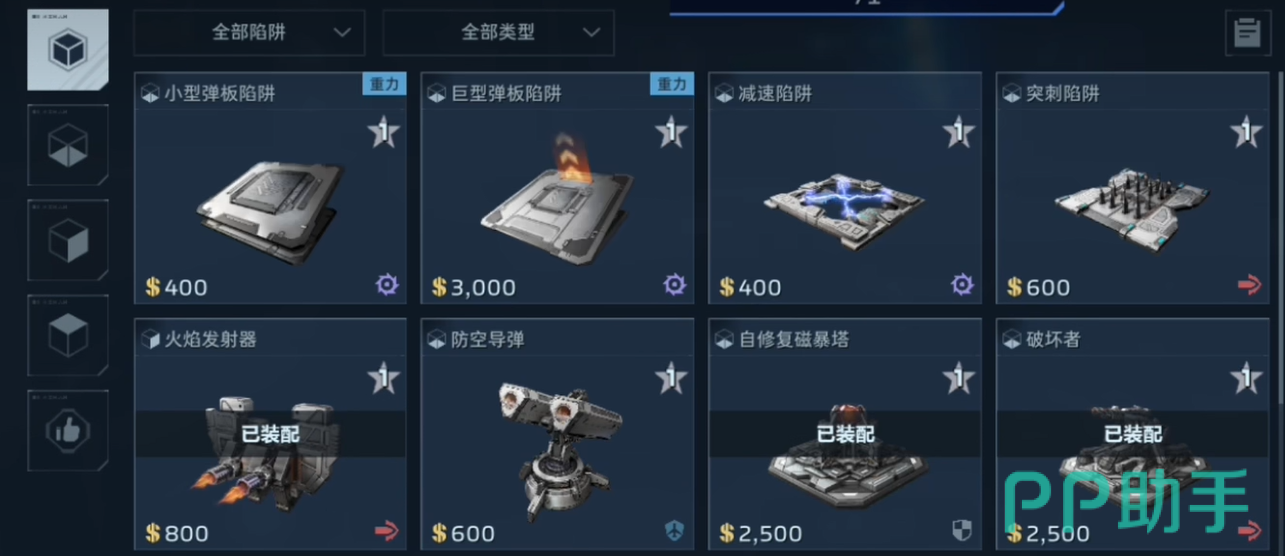The height and width of the screenshot is (556, 1285).
Task: Click the blue shield icon on 防空导弹 card
Action: (x=674, y=530)
